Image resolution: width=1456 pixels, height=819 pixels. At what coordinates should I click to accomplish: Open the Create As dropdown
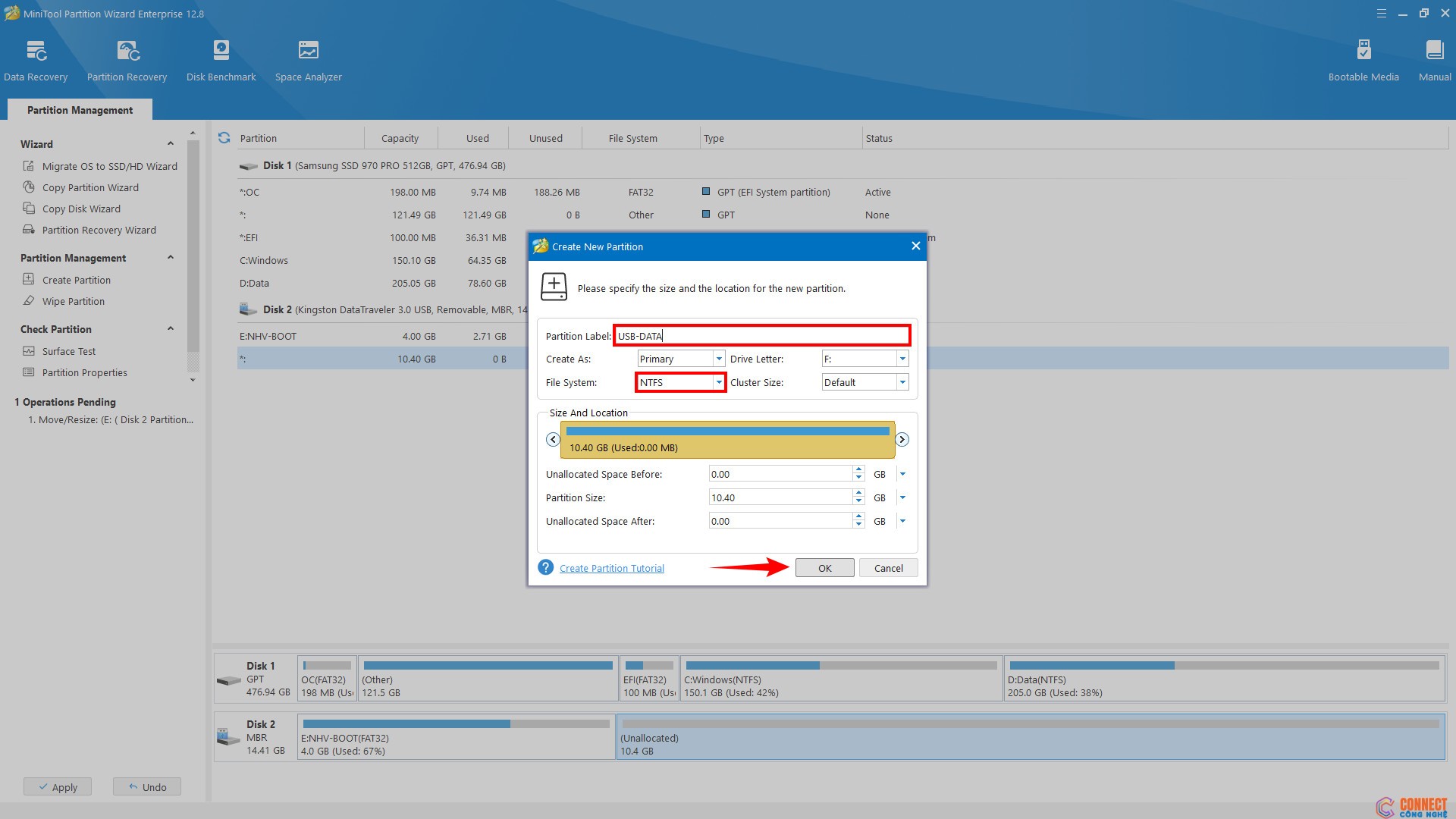pyautogui.click(x=719, y=359)
